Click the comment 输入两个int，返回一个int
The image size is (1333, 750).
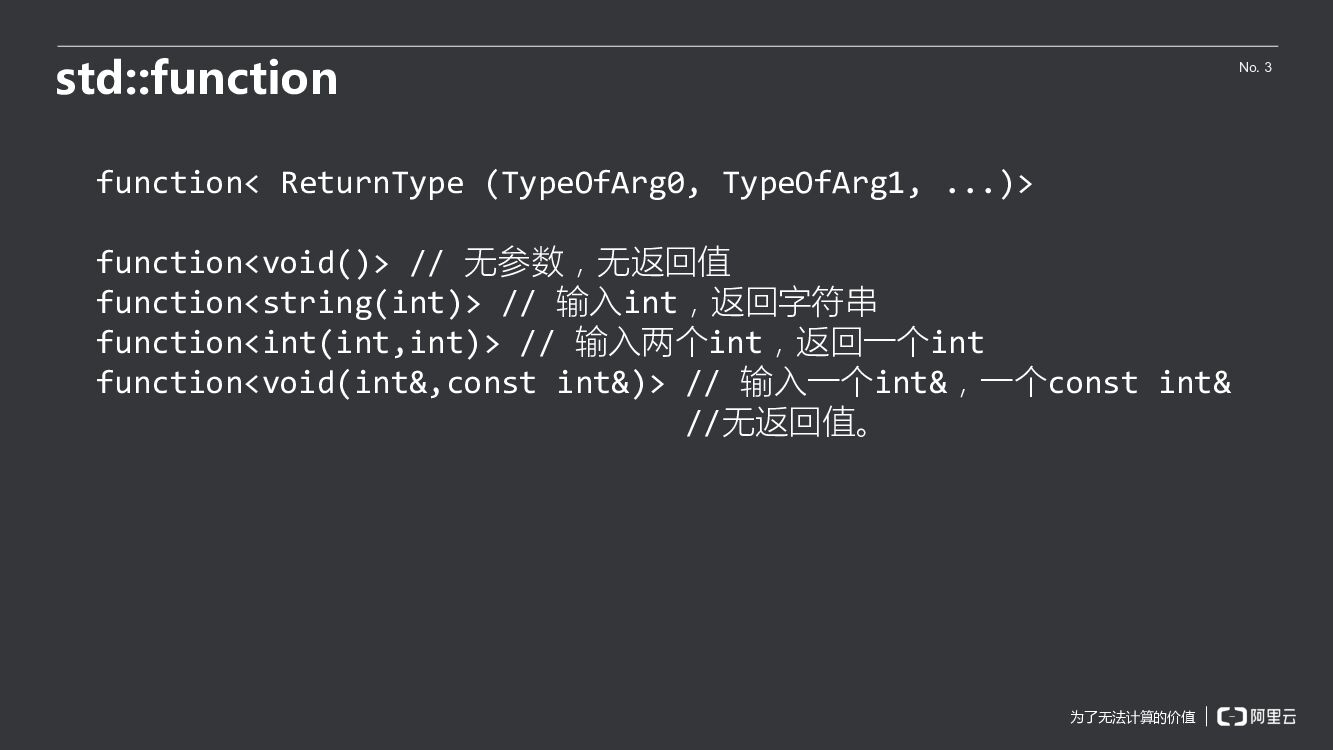click(779, 343)
